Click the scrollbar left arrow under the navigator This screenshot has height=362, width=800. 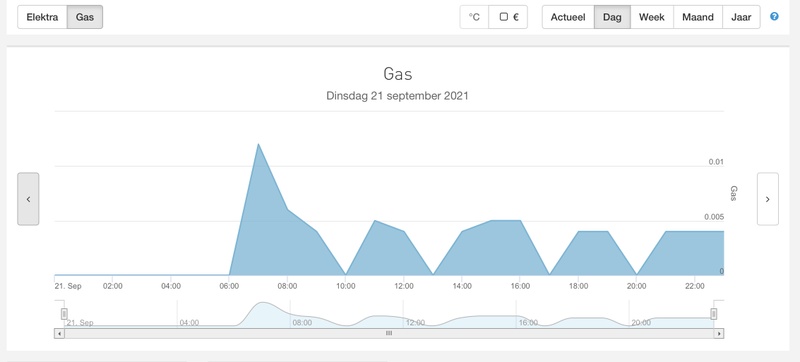[59, 333]
